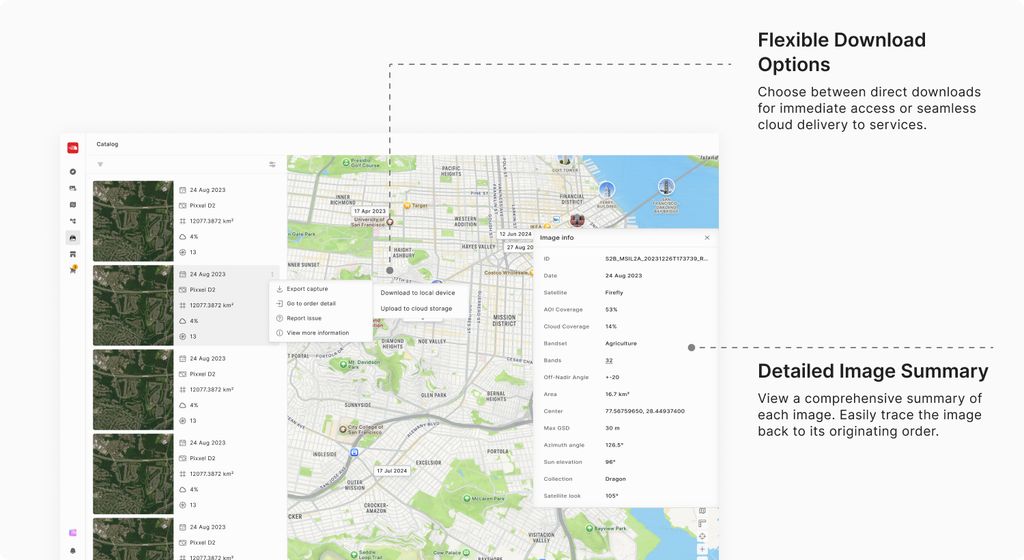The width and height of the screenshot is (1024, 560).
Task: Choose Report issue from the context menu
Action: tap(321, 319)
